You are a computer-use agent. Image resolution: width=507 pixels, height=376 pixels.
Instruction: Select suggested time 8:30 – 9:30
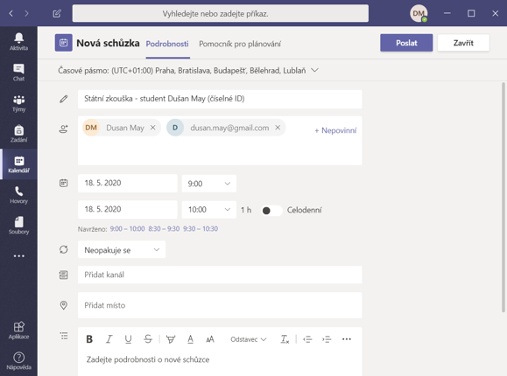(164, 229)
